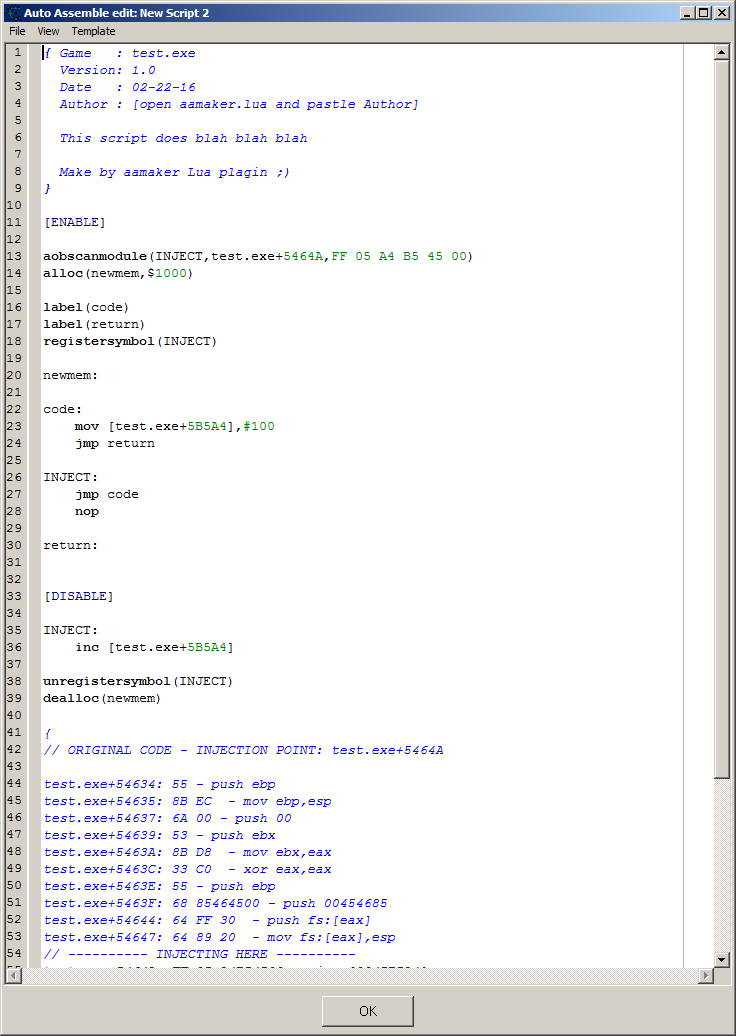
Task: Open the File menu
Action: [x=17, y=31]
